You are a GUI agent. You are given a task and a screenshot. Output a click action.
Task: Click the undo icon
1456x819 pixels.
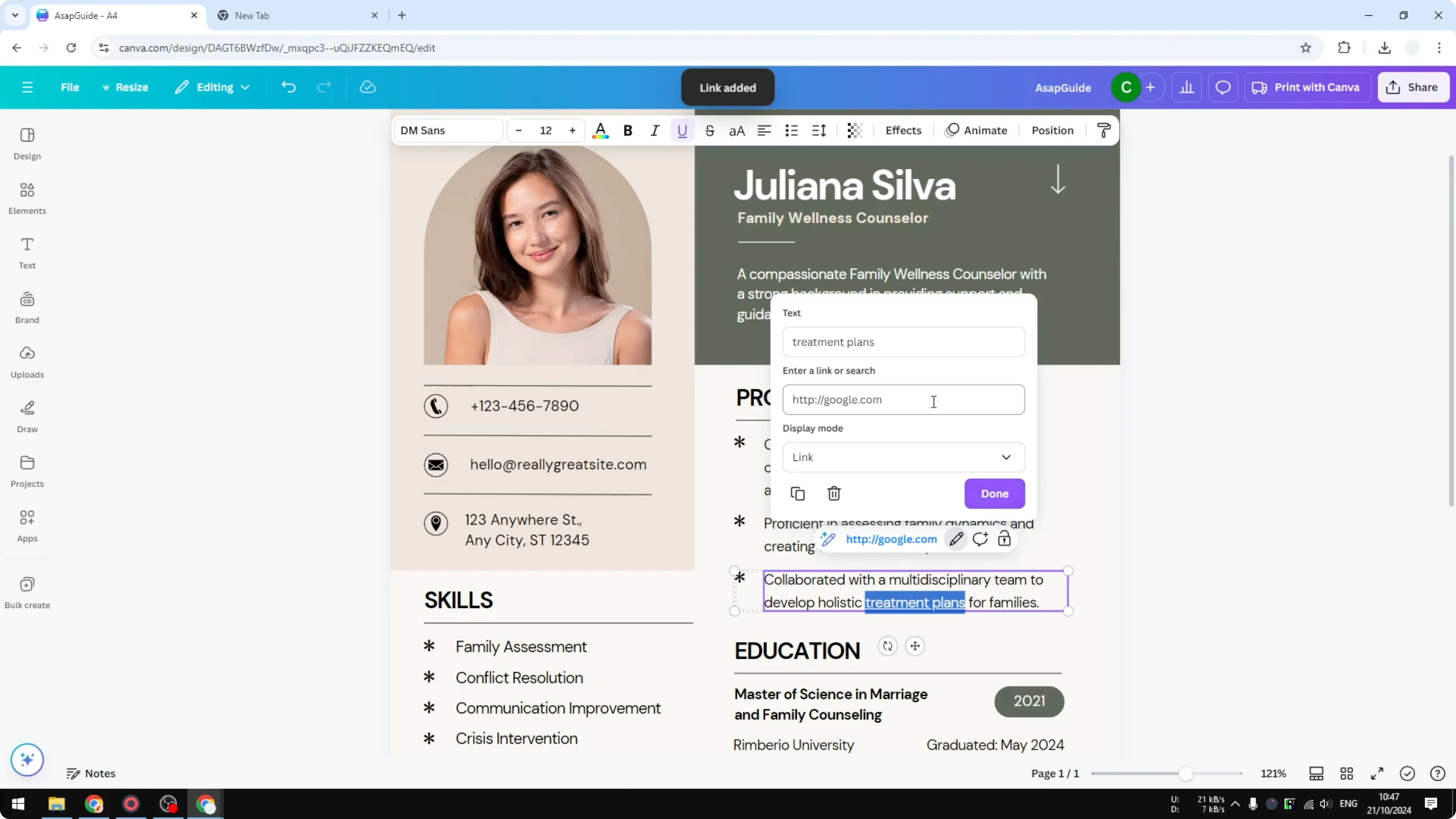tap(288, 87)
